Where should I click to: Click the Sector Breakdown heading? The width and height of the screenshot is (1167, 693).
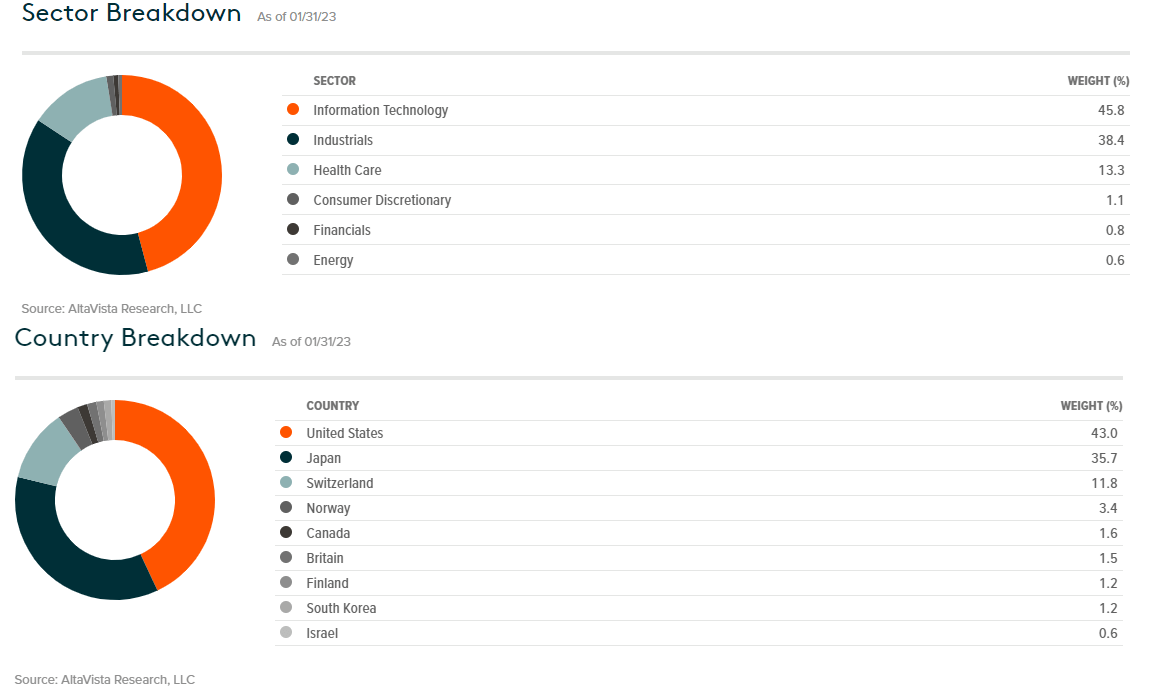[x=131, y=13]
